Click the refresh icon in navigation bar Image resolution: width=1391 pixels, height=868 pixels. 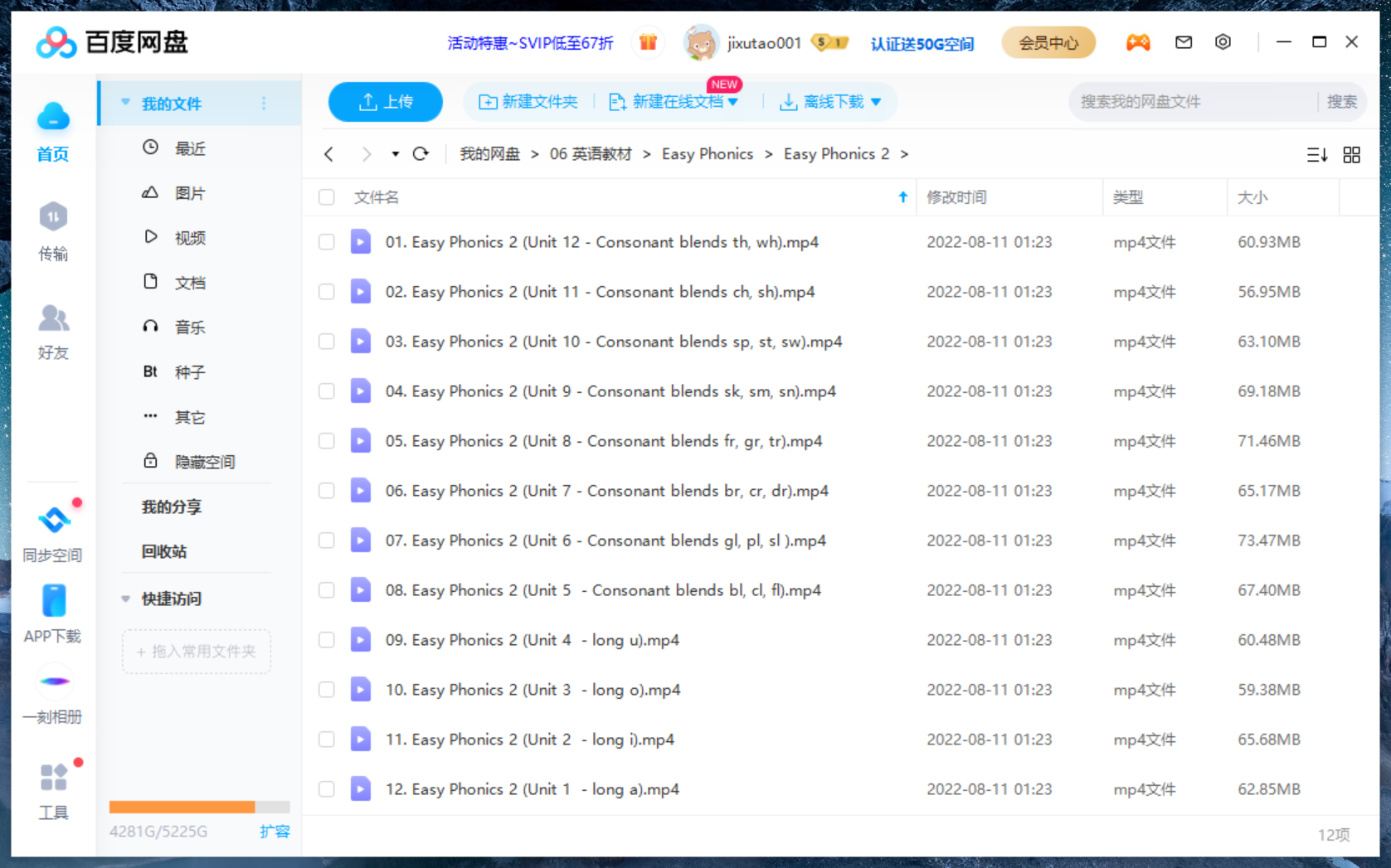coord(421,154)
